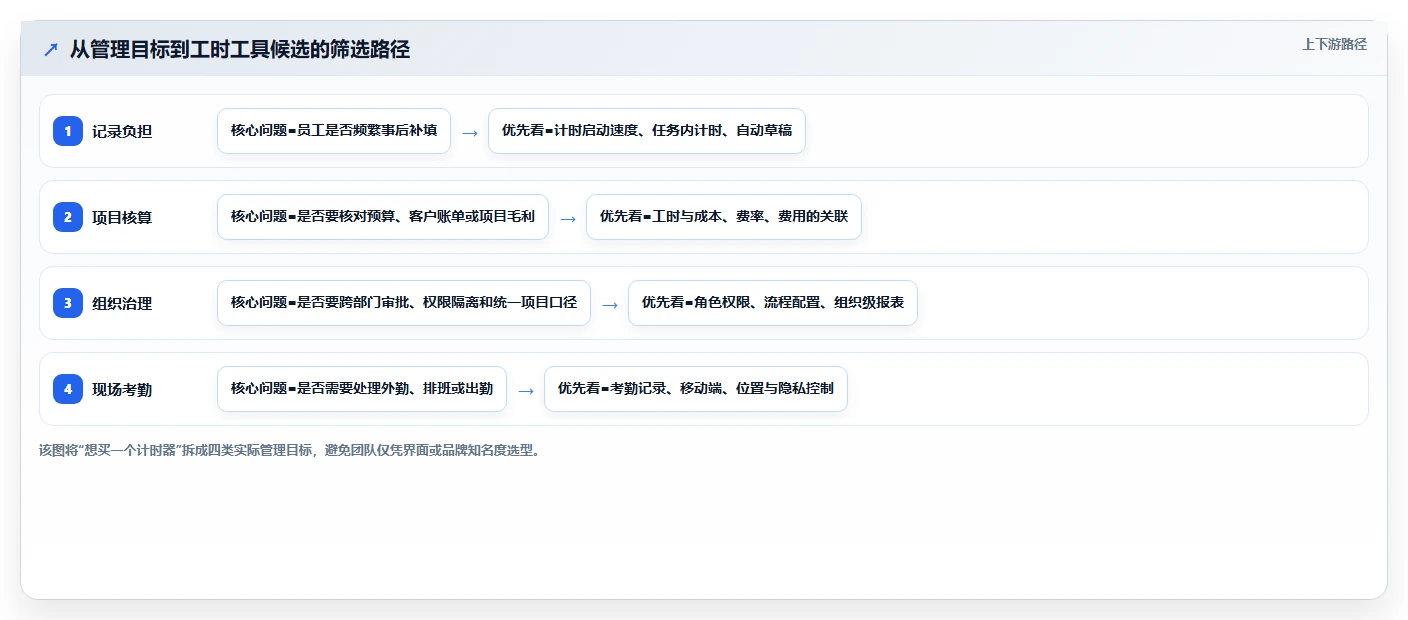
Task: Select box 优先看=工时与成本、费率、费用的关联
Action: click(724, 217)
